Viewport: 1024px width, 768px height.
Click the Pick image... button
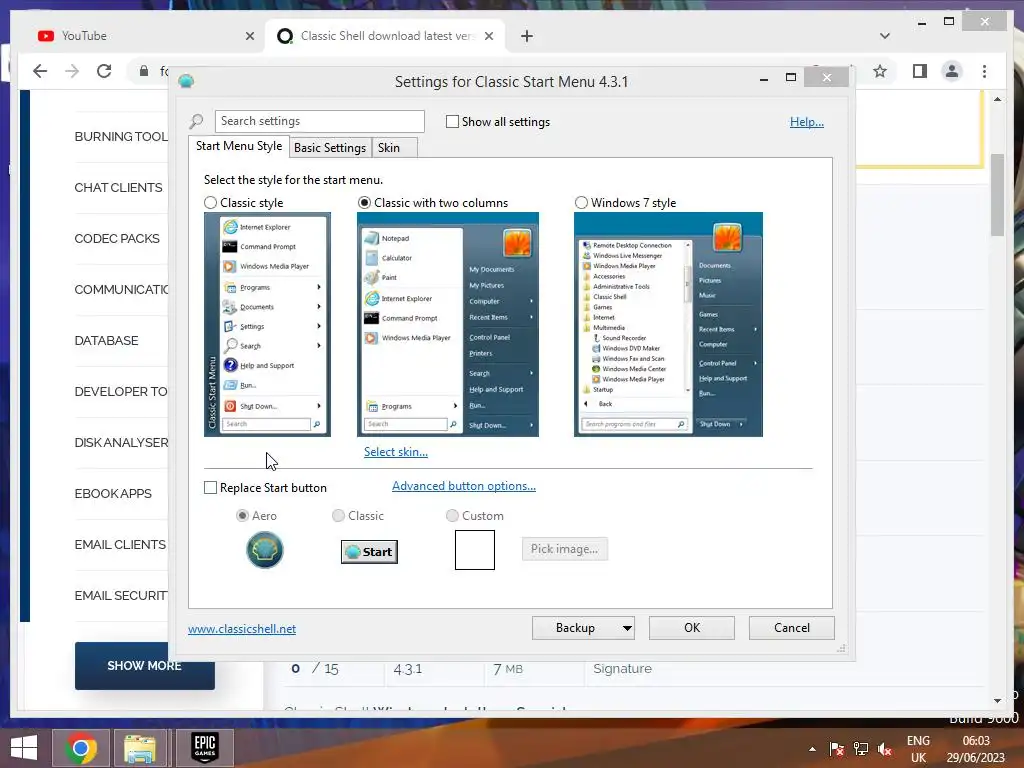click(x=564, y=549)
